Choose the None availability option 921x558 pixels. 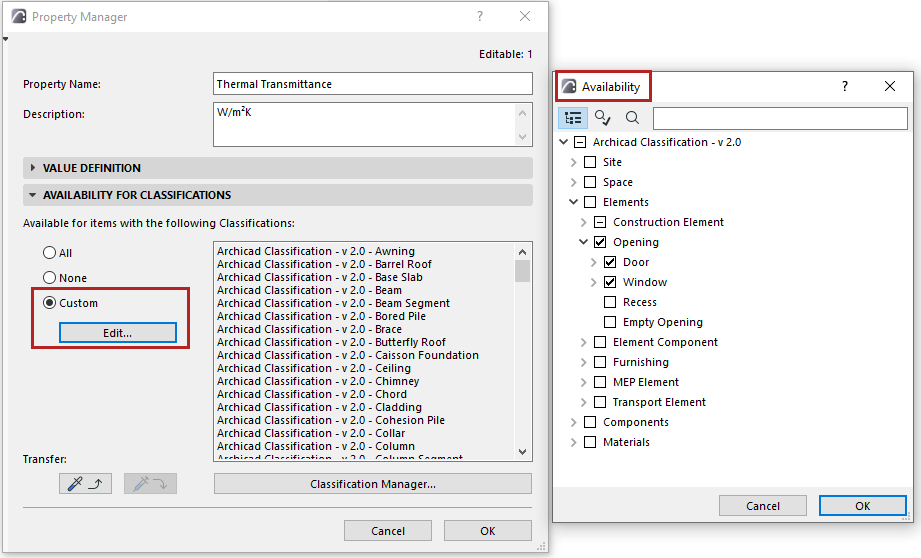point(49,278)
